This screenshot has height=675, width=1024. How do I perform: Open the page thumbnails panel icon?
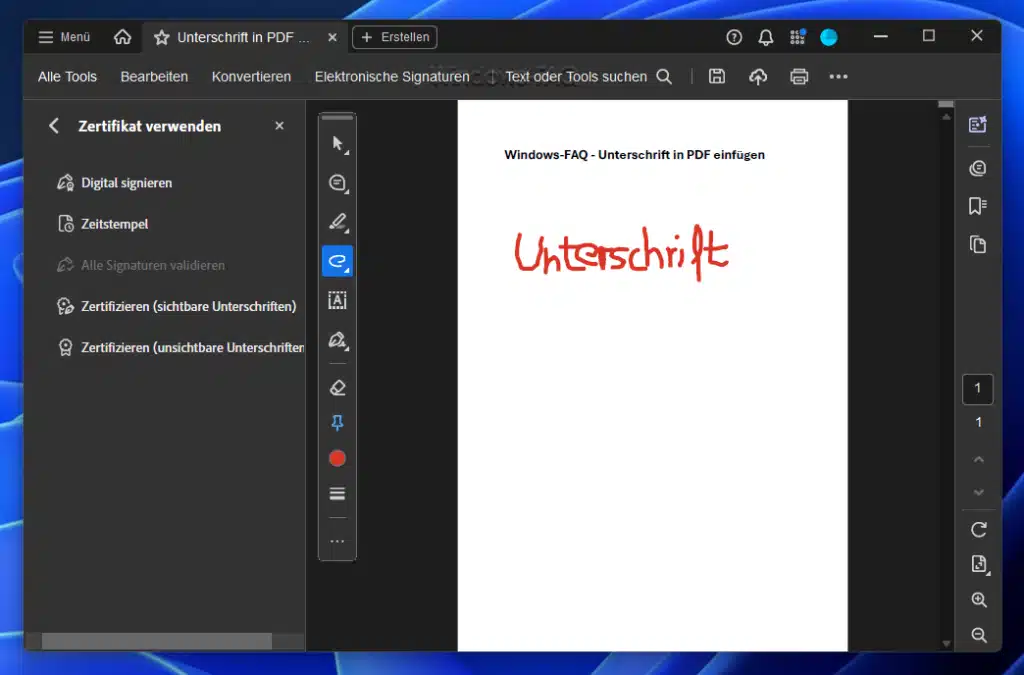[x=978, y=245]
